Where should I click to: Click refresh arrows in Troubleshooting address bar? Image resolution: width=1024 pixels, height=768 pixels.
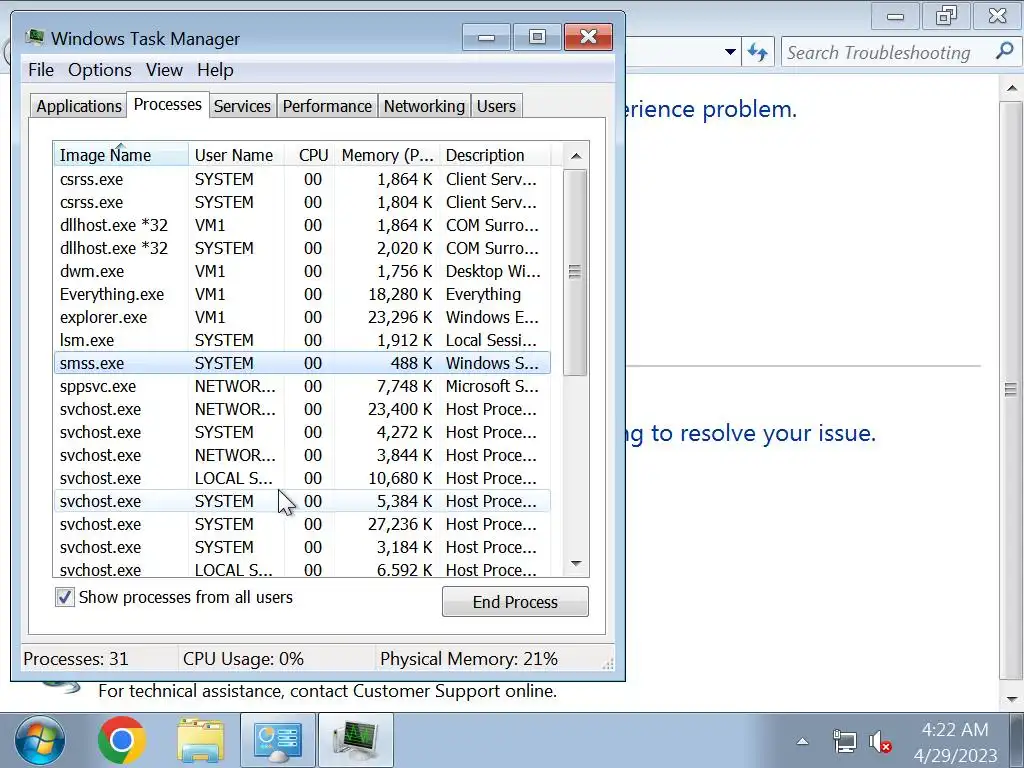pos(758,52)
